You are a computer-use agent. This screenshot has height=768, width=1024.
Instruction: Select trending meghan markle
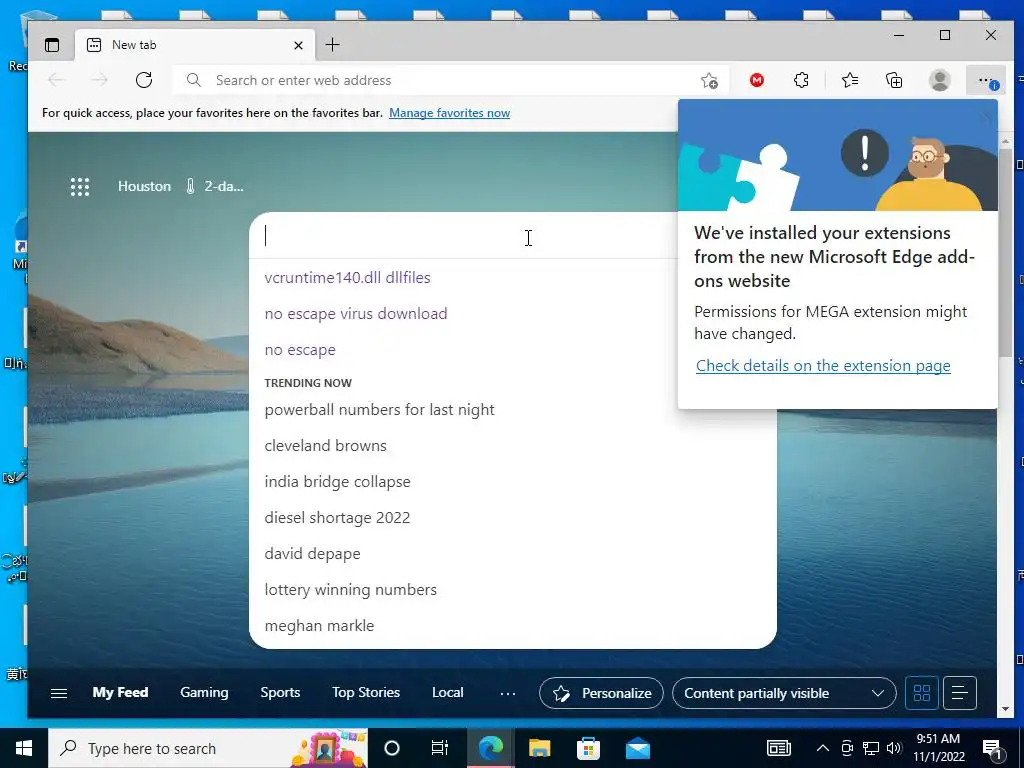click(319, 625)
